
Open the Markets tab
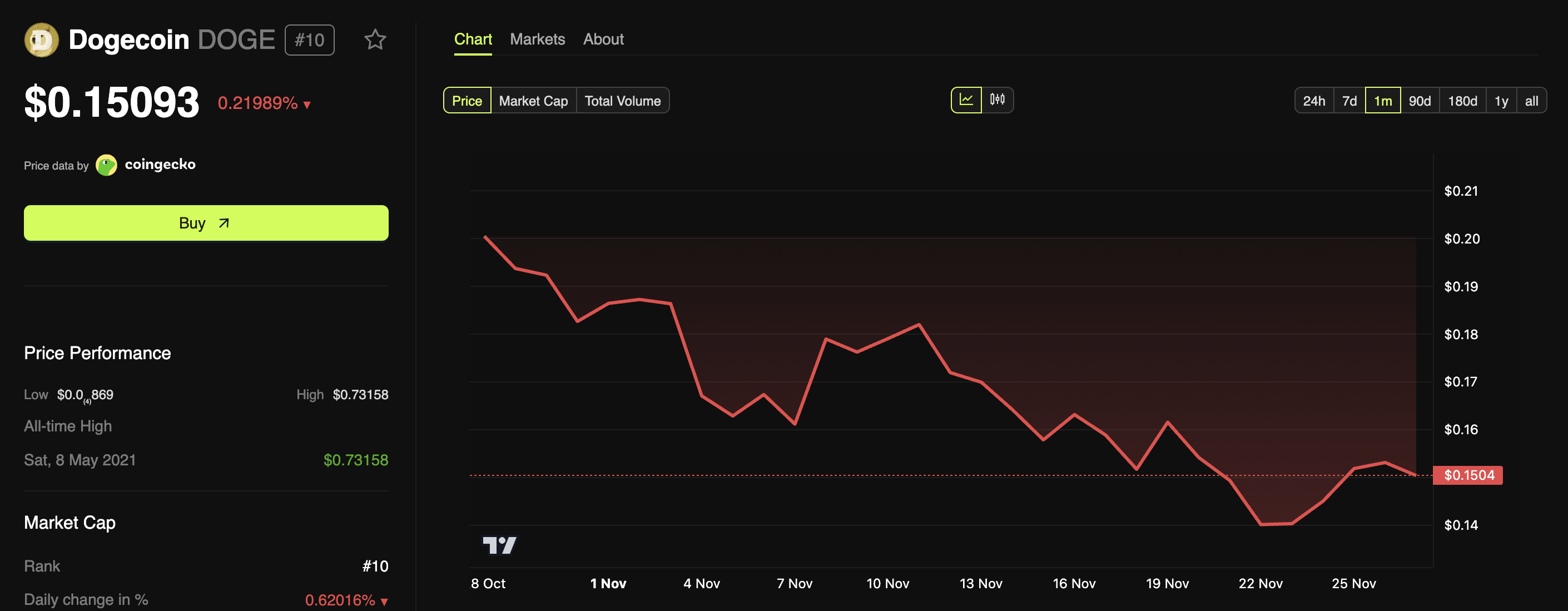click(537, 39)
